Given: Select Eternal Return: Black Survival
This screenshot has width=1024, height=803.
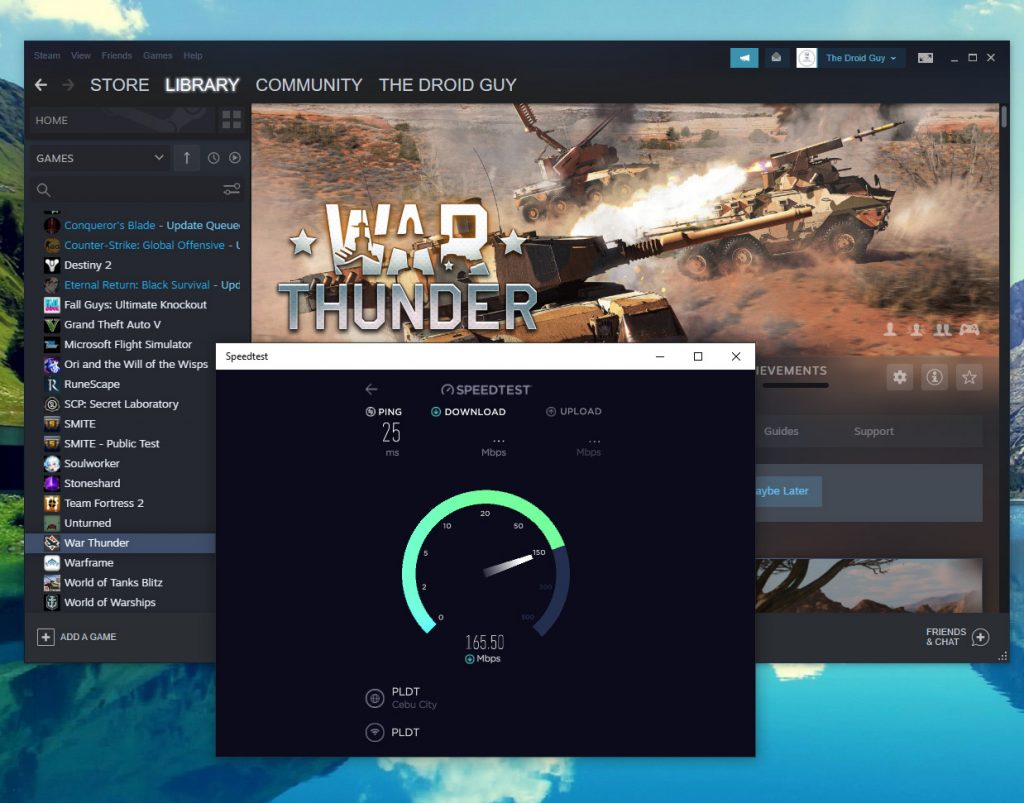Looking at the screenshot, I should [142, 285].
